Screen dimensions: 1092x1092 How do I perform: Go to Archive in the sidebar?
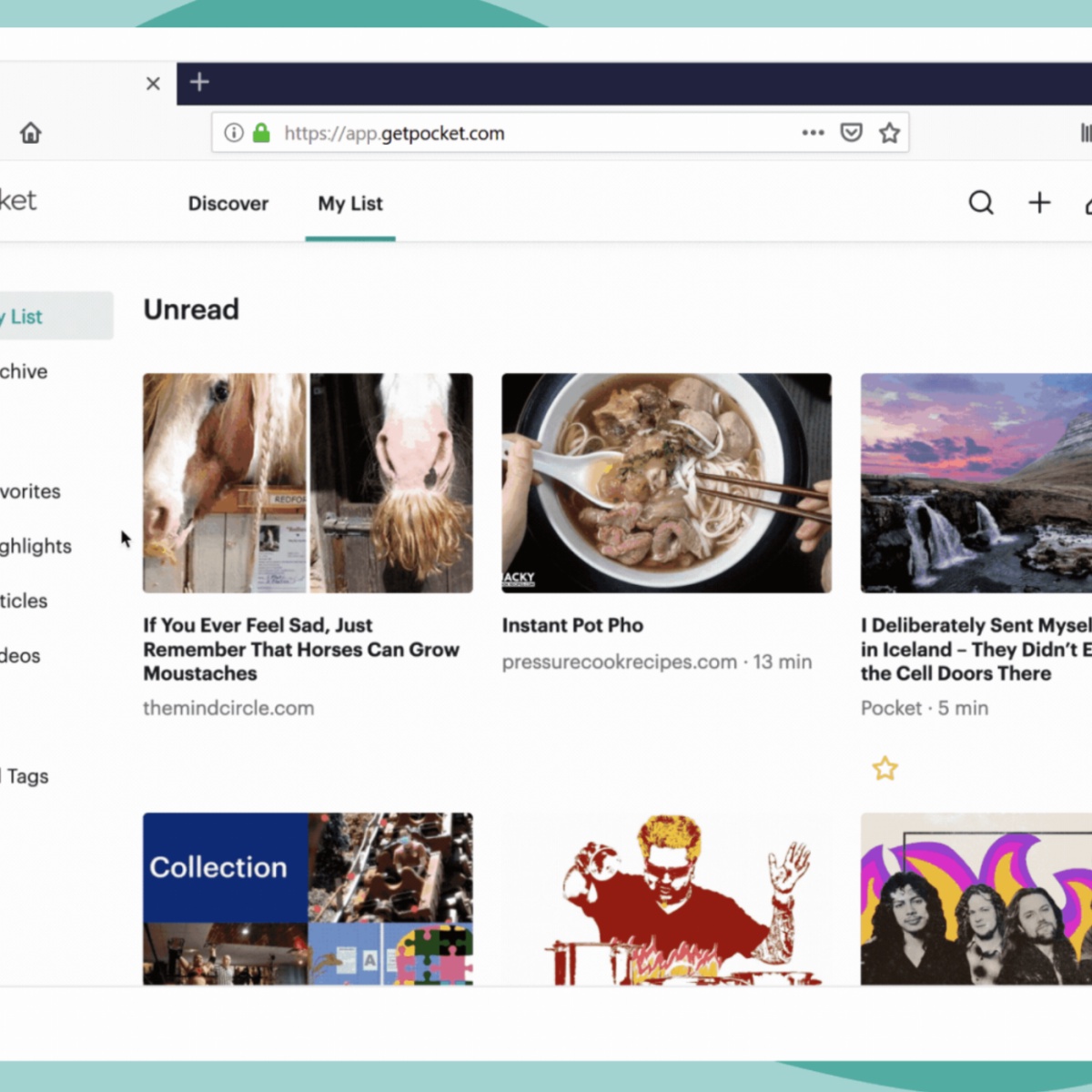[24, 371]
